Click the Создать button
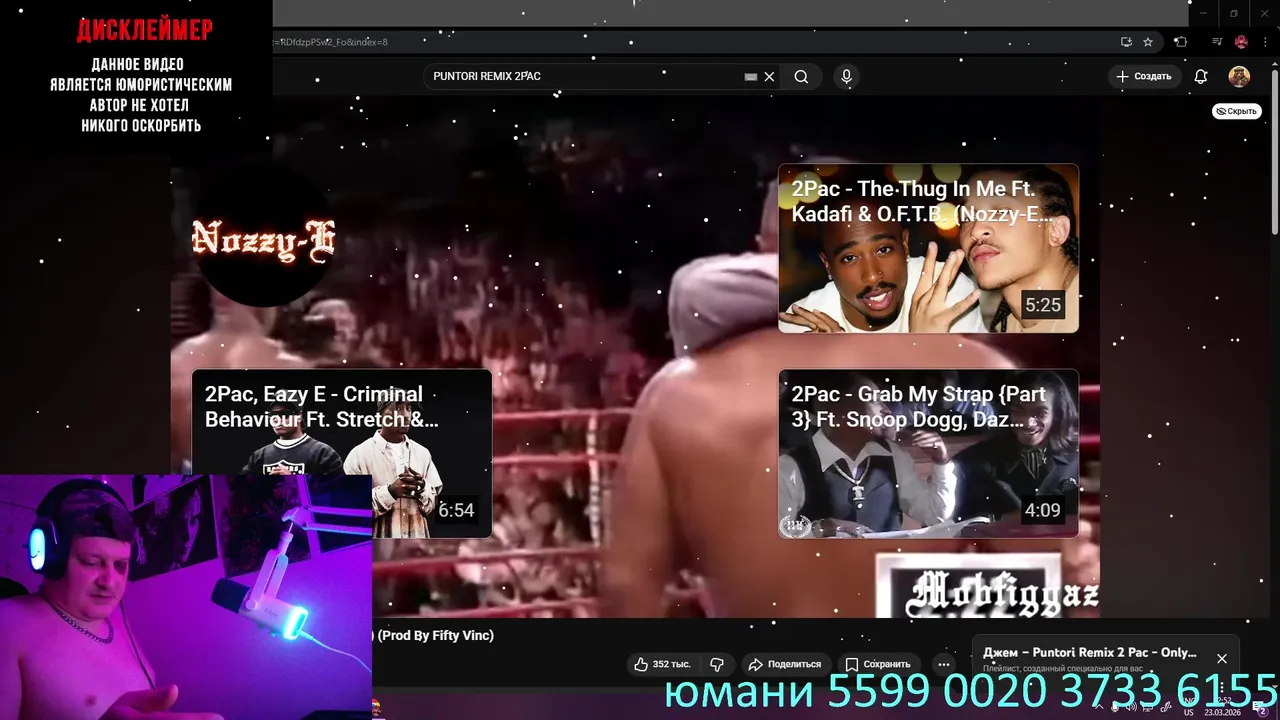This screenshot has height=720, width=1280. (x=1144, y=77)
